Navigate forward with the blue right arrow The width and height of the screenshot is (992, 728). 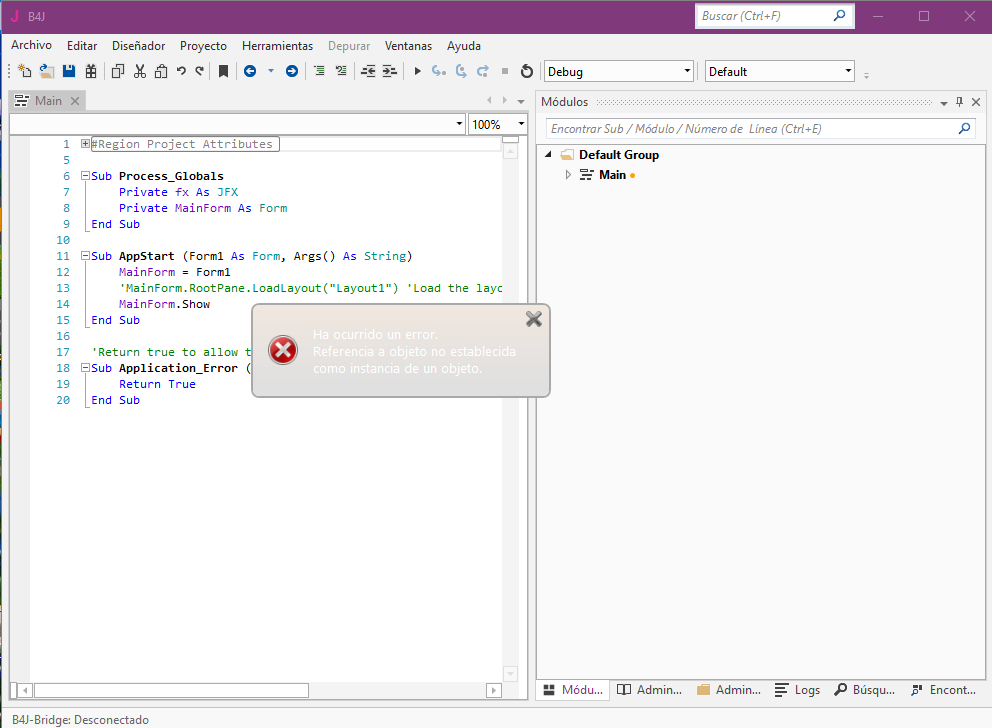[291, 71]
